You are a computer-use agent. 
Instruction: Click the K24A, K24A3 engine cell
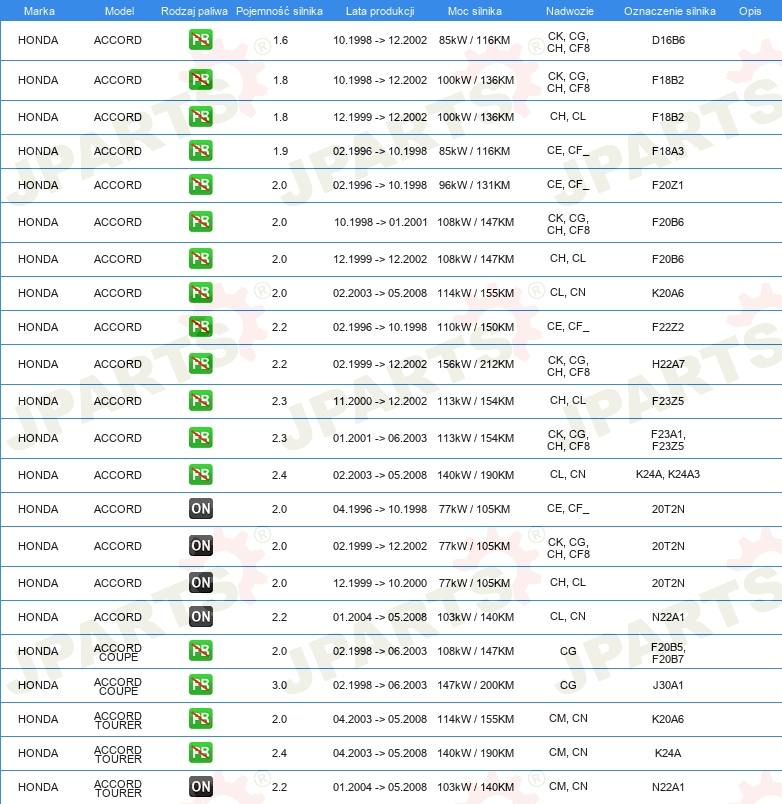[x=668, y=475]
